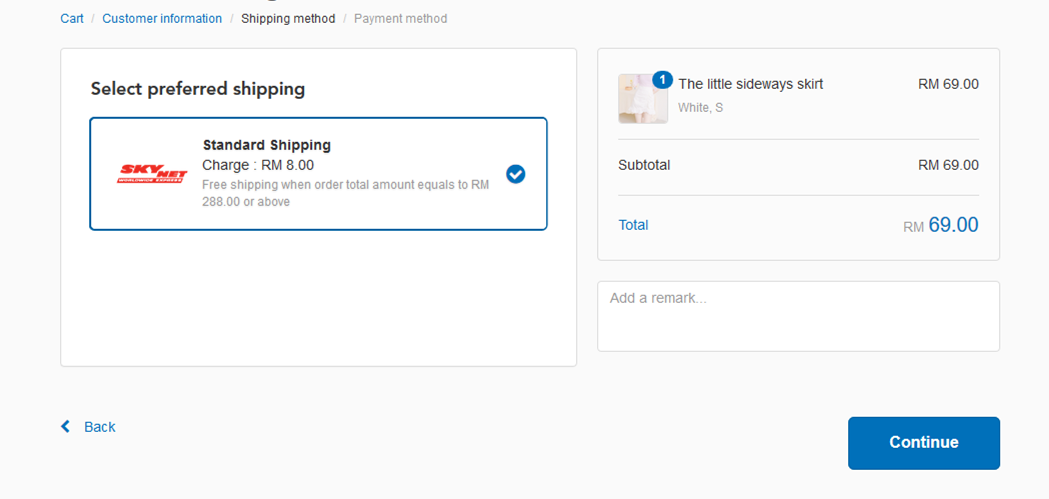This screenshot has width=1049, height=499.
Task: Click the blue Total label
Action: point(633,225)
